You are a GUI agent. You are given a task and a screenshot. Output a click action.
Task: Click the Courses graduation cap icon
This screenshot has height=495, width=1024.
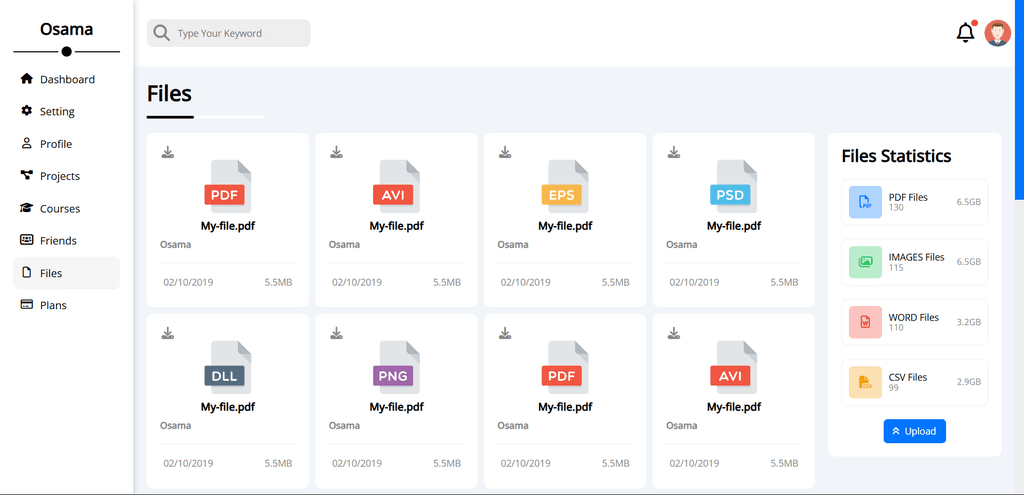(27, 208)
